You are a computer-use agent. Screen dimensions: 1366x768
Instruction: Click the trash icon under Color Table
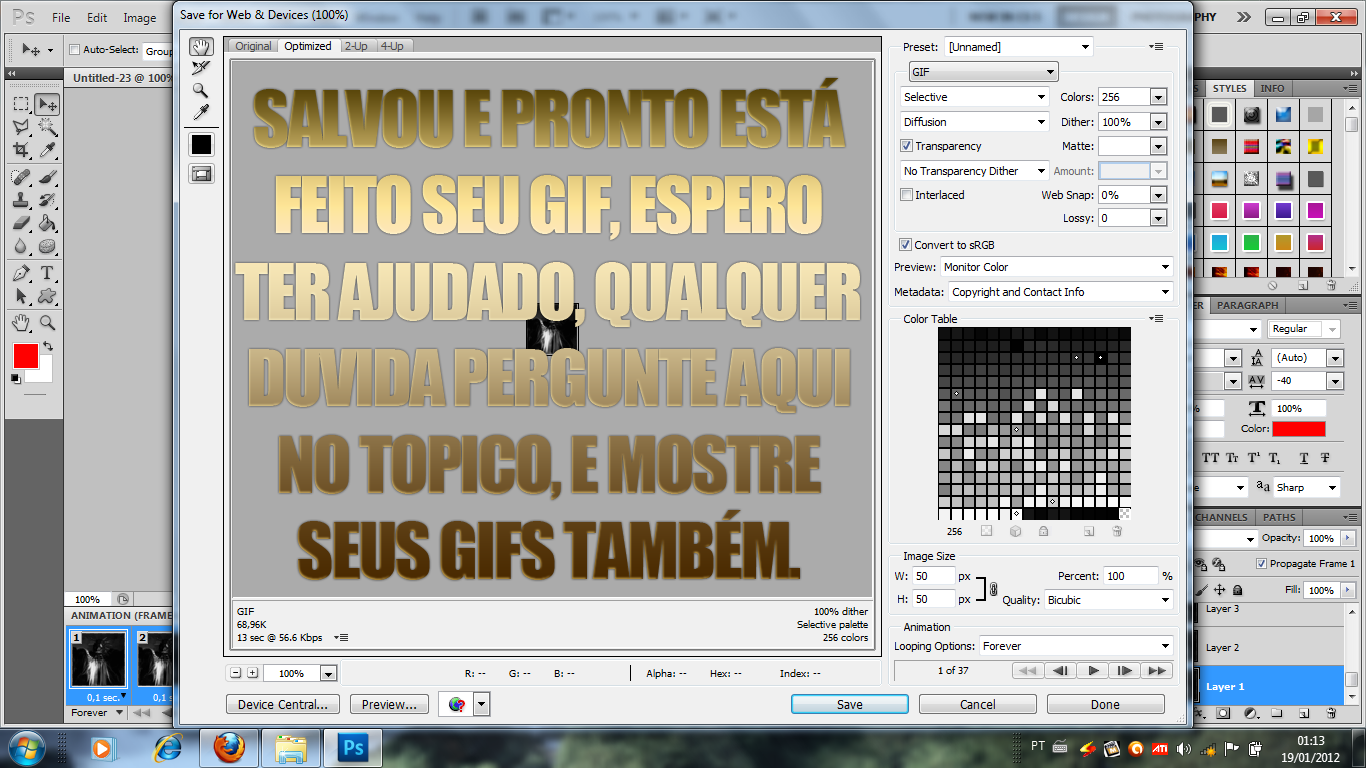tap(1117, 532)
